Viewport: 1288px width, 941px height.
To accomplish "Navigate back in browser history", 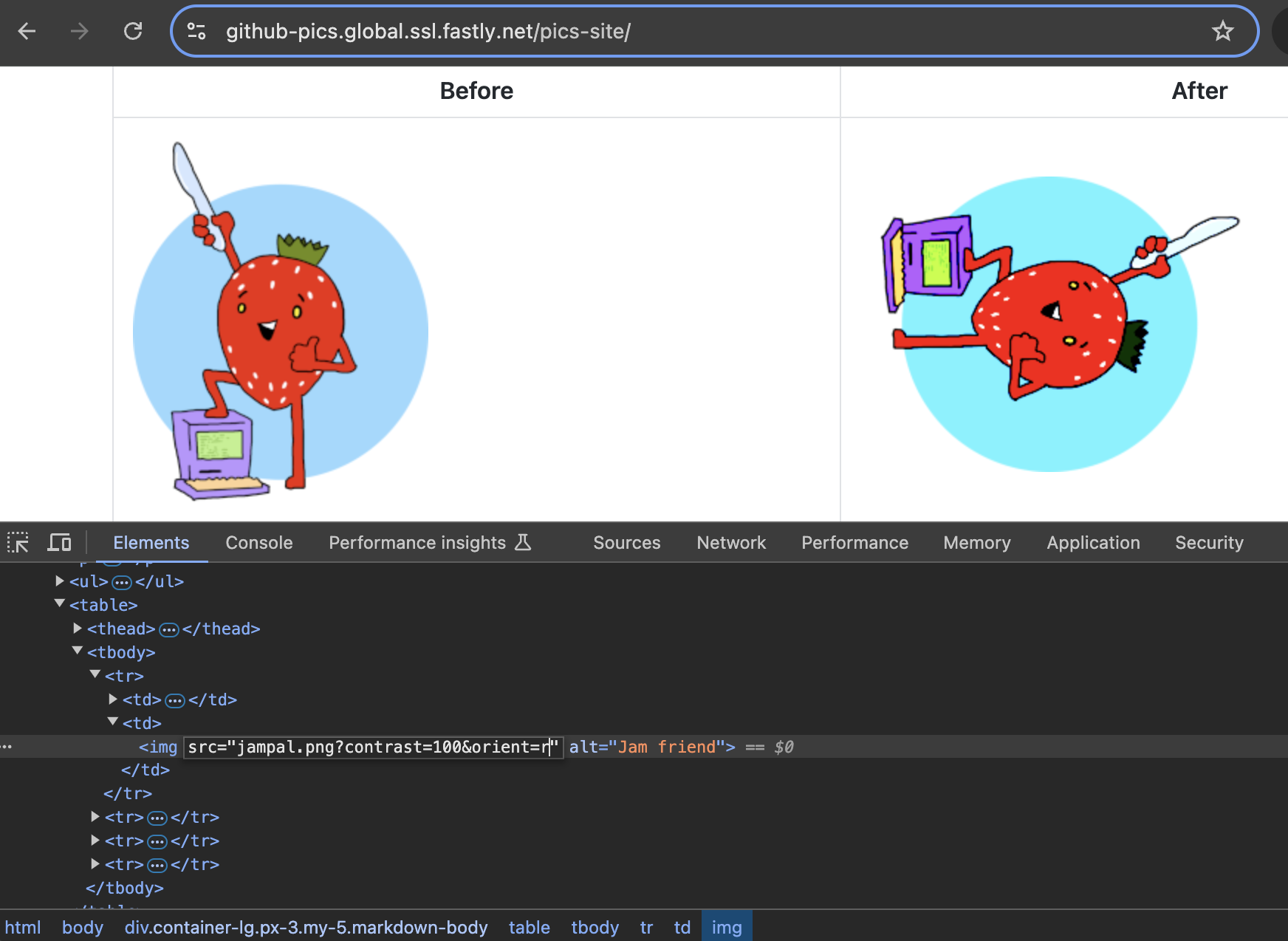I will (x=27, y=31).
